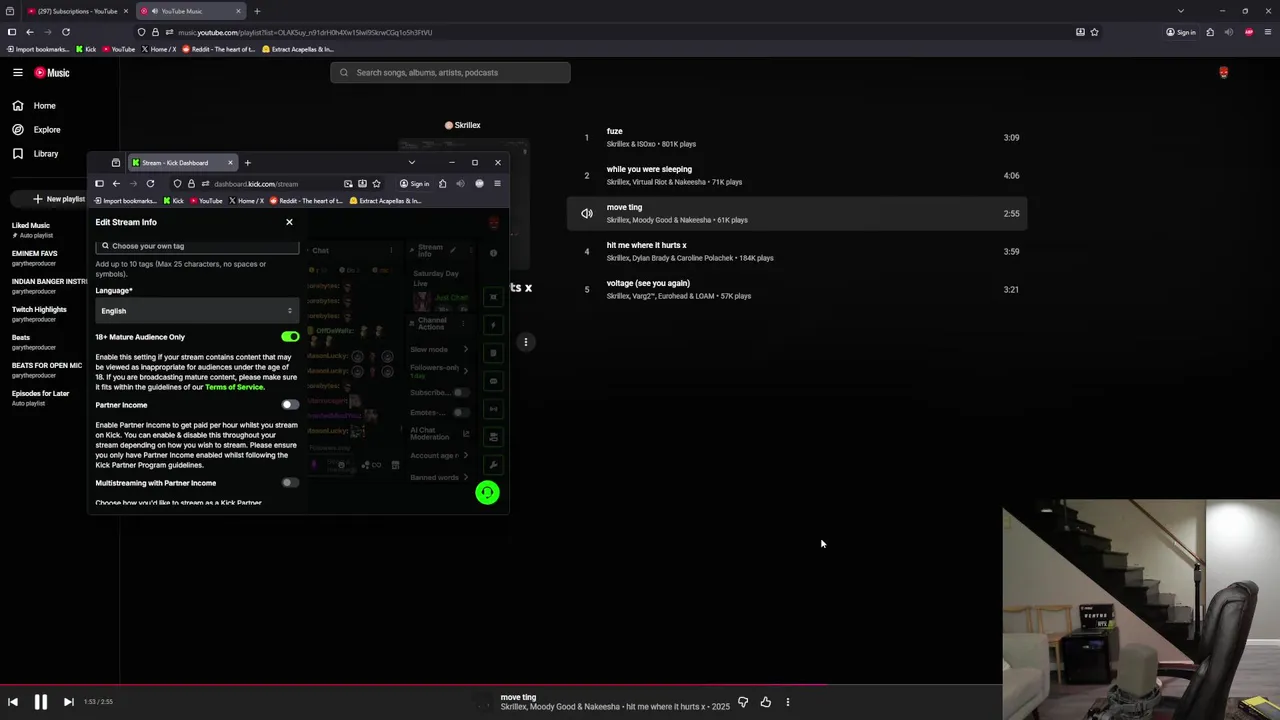The height and width of the screenshot is (720, 1280).
Task: Disable 18+ Mature Audience Only toggle
Action: pyautogui.click(x=290, y=337)
